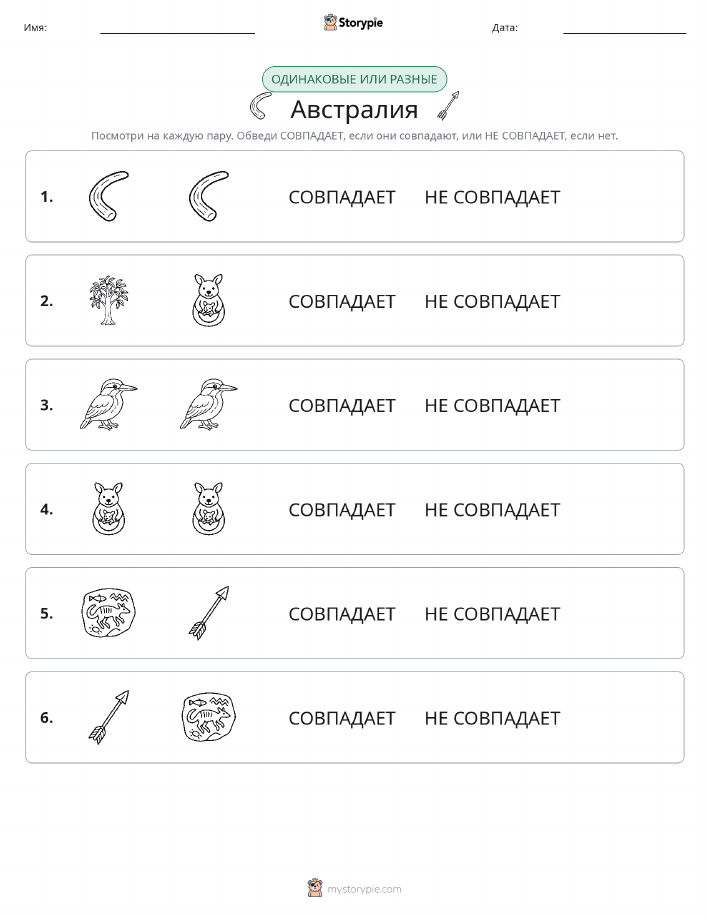The image size is (709, 917).
Task: Click the tree picture in row 2
Action: [108, 301]
